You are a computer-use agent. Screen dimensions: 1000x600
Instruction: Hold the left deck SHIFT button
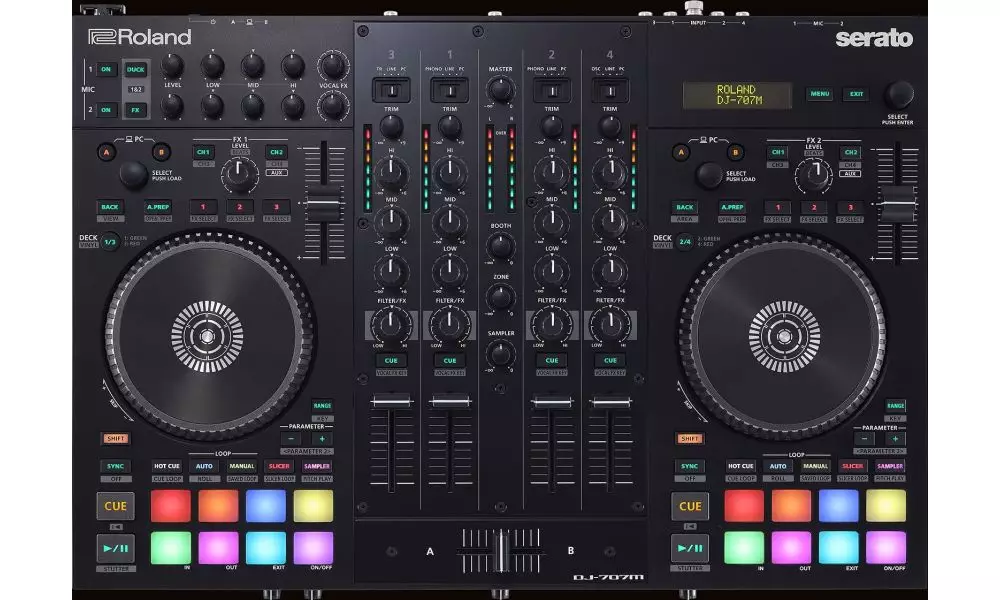coord(115,439)
